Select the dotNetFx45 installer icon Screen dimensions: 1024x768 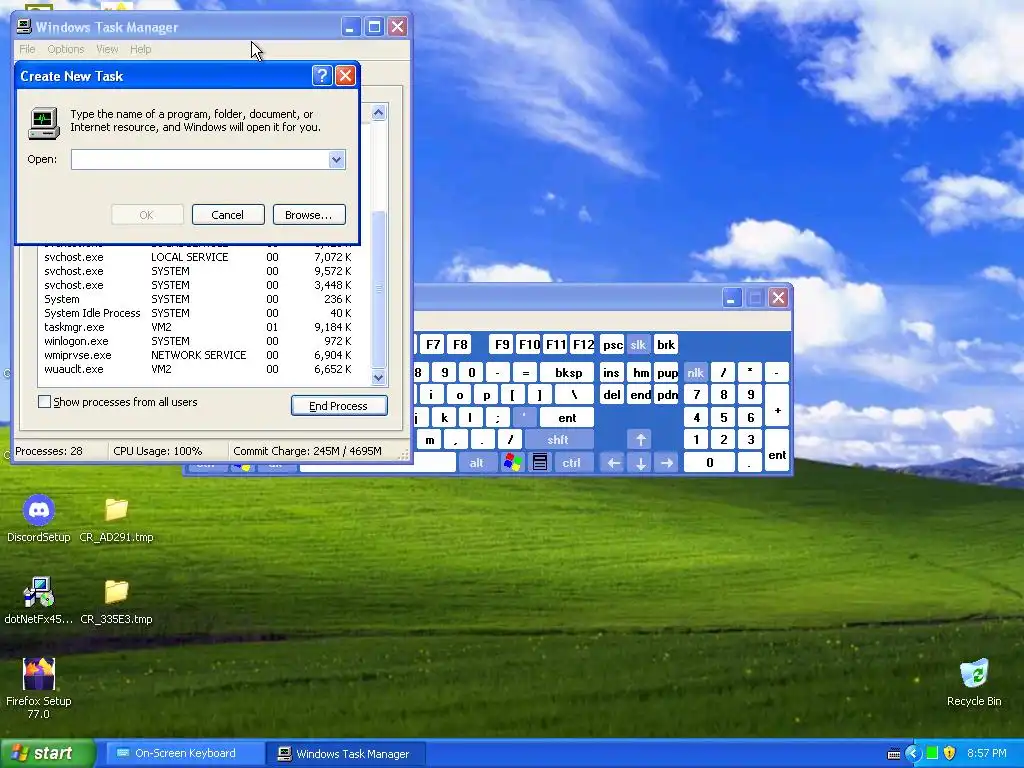click(x=39, y=600)
